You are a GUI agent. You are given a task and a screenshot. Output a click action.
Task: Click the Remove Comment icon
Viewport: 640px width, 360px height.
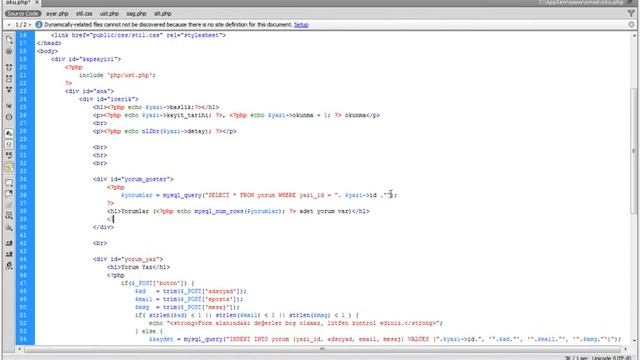coord(9,194)
